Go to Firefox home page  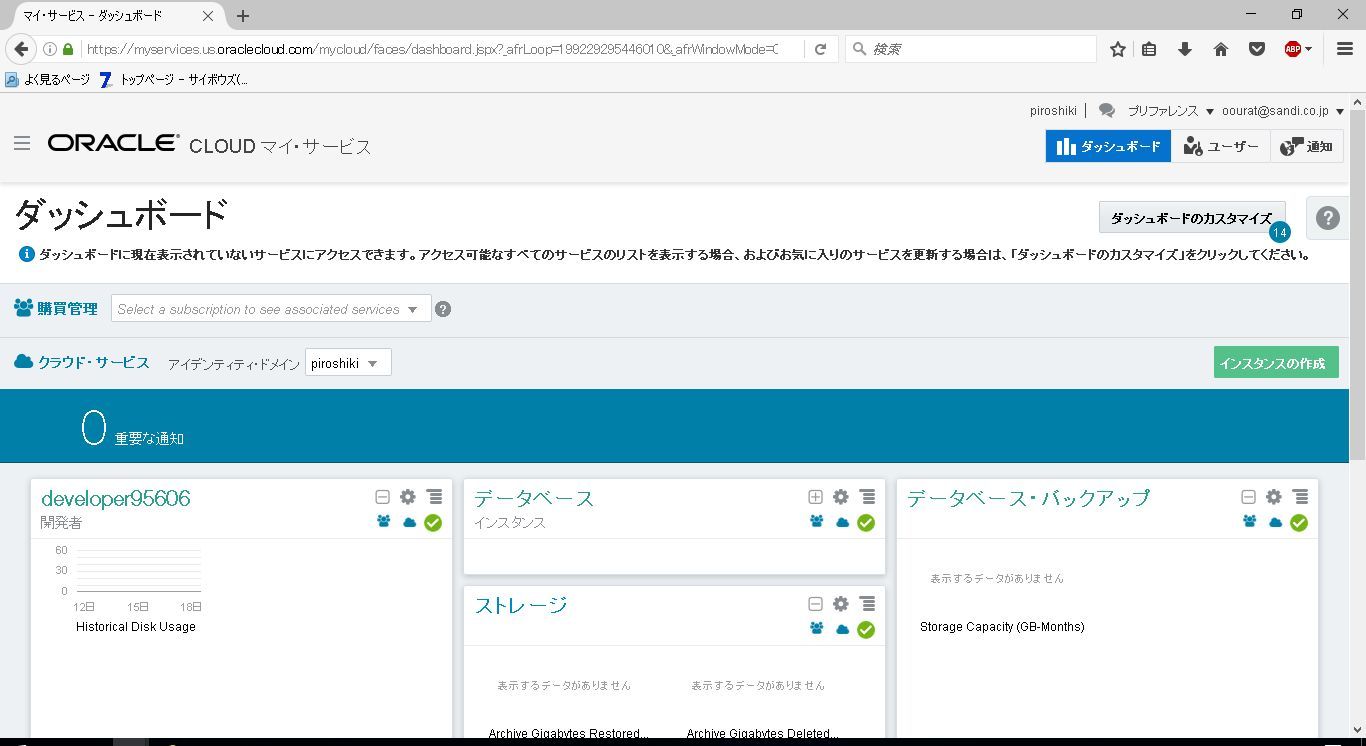pyautogui.click(x=1221, y=49)
